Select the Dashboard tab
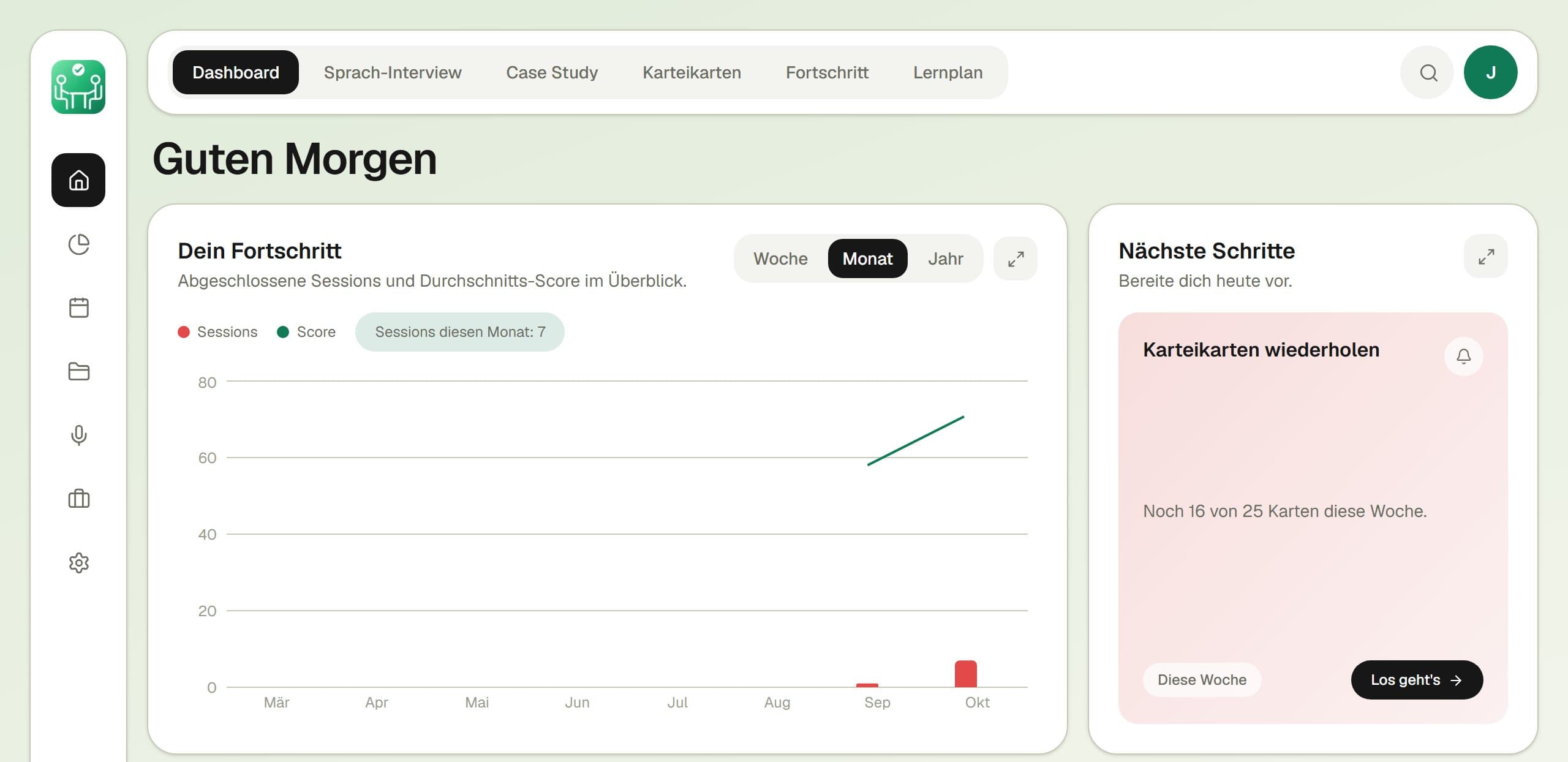This screenshot has width=1568, height=762. coord(236,72)
